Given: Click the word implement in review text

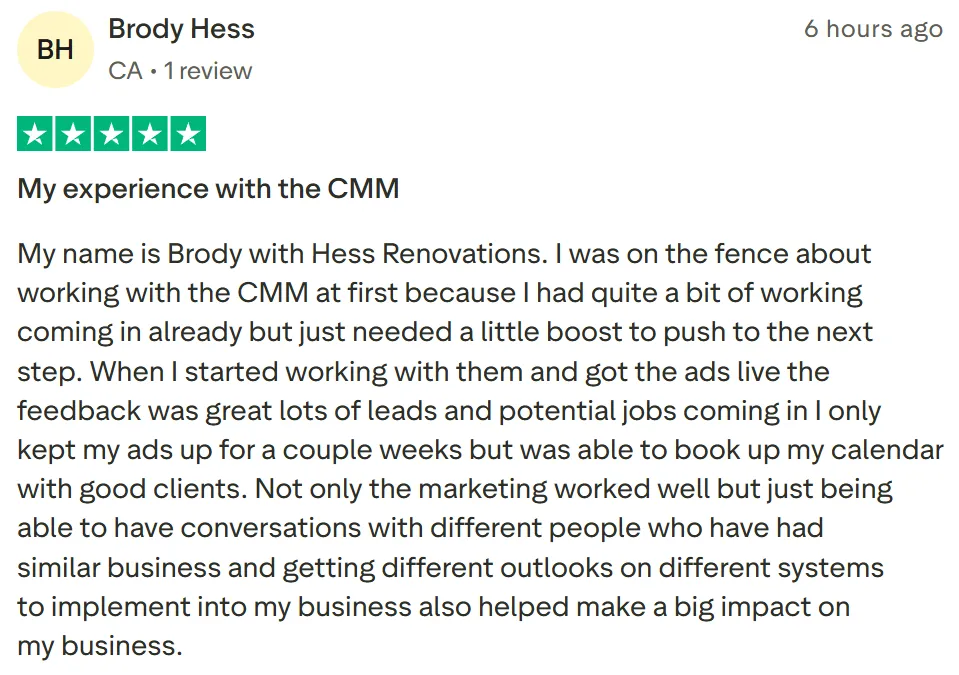Looking at the screenshot, I should [x=120, y=607].
